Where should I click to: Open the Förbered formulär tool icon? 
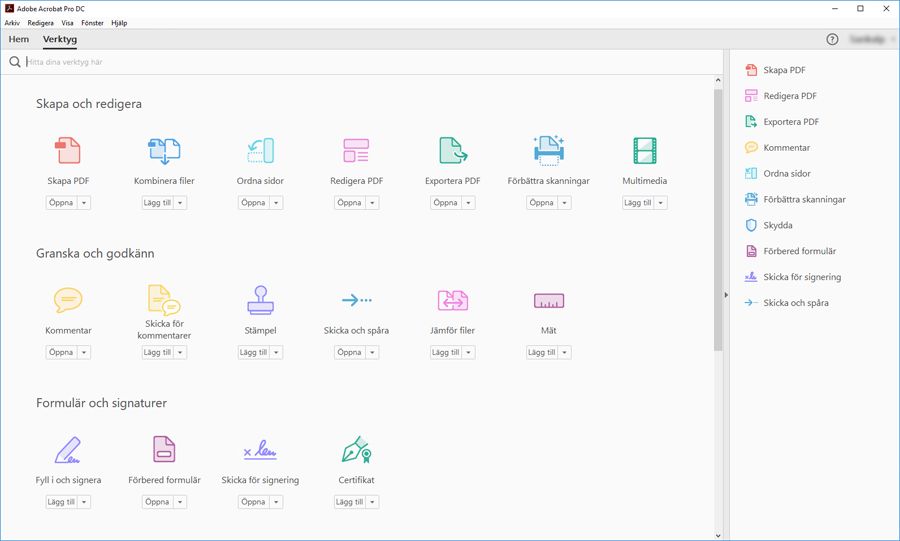point(164,449)
